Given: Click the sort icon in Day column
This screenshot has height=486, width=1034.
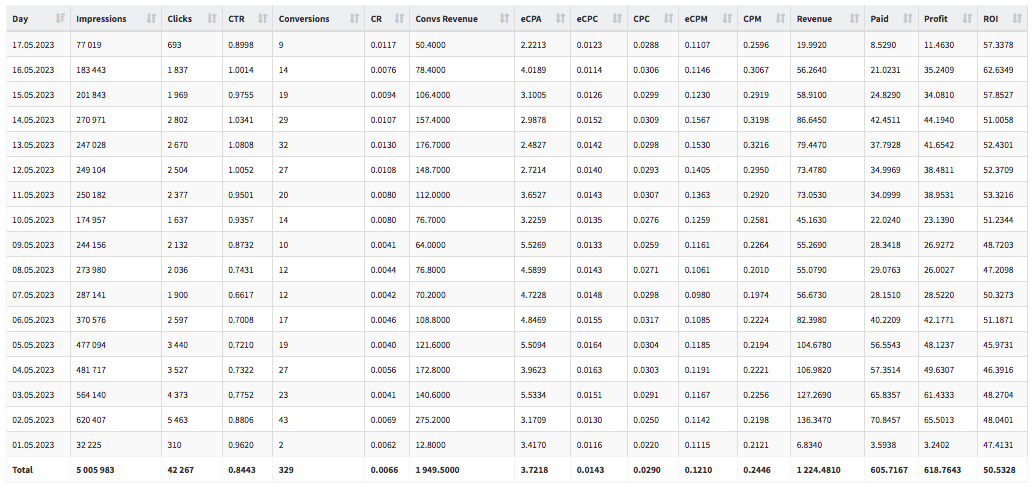Looking at the screenshot, I should (x=61, y=19).
